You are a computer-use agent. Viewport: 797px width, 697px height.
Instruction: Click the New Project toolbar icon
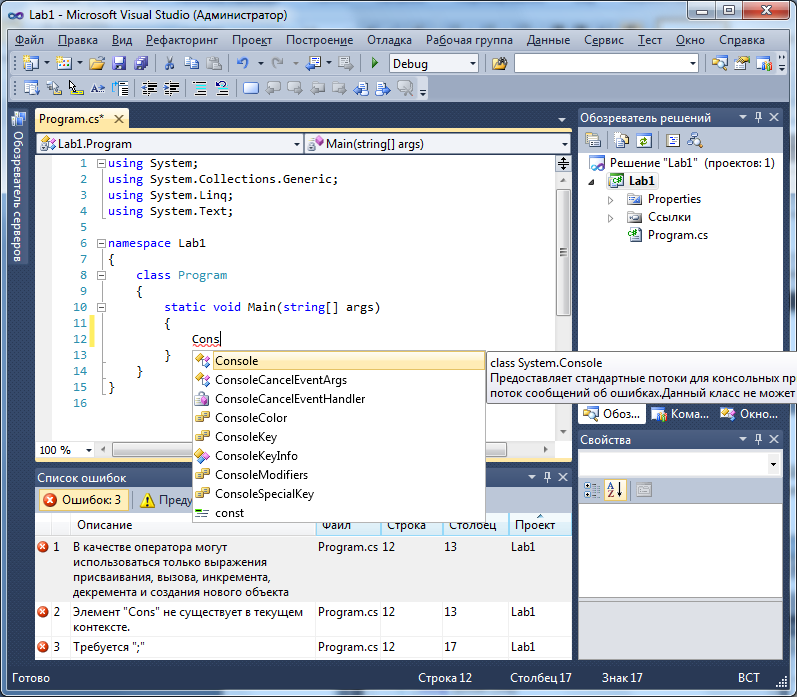(31, 63)
